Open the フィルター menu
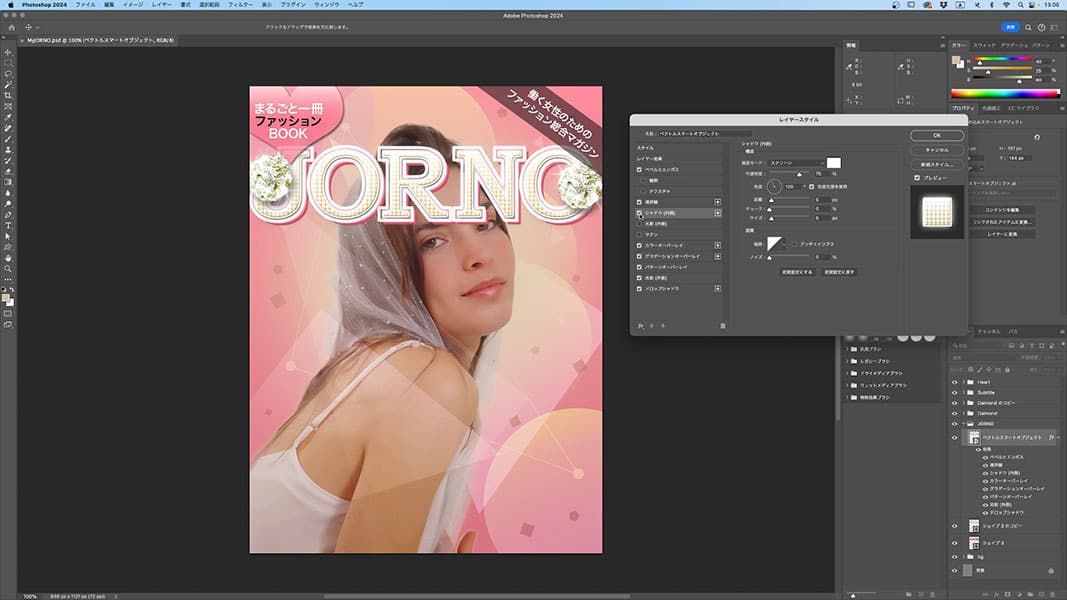The width and height of the screenshot is (1067, 600). (240, 5)
